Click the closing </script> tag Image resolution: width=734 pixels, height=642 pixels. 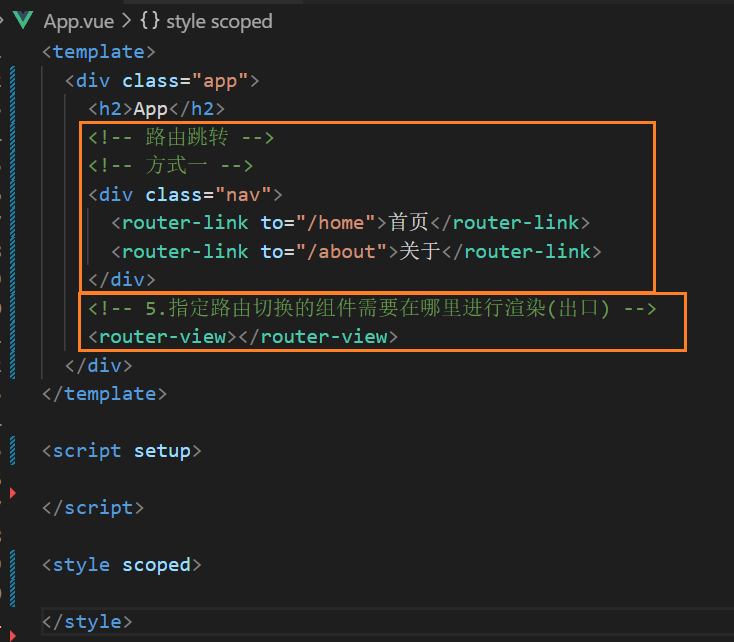coord(93,508)
